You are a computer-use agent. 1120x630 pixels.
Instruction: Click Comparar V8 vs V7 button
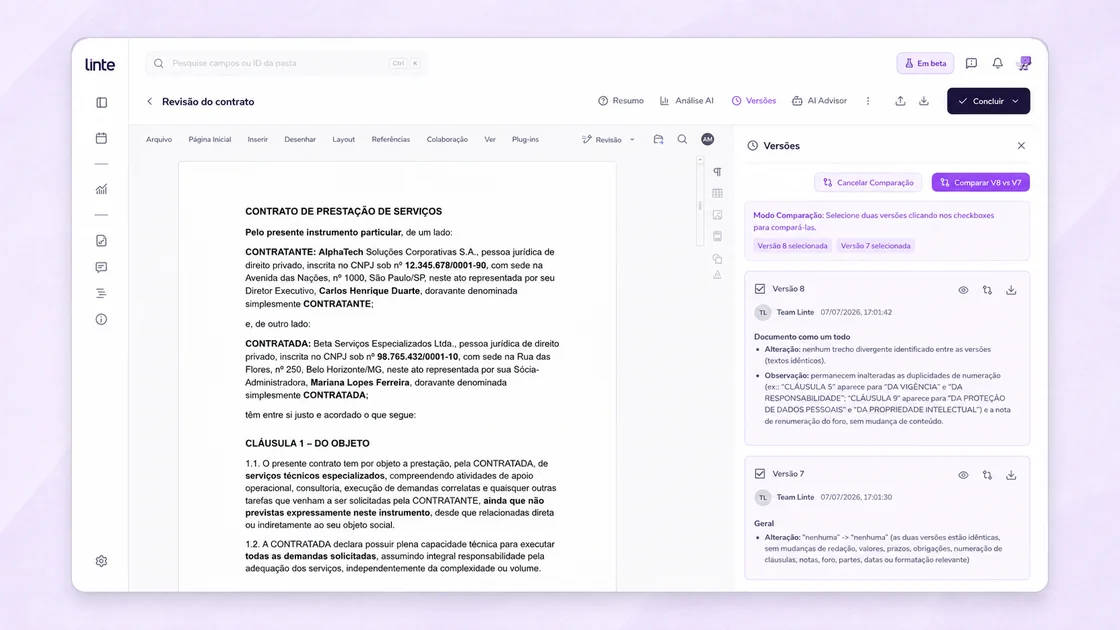point(981,182)
